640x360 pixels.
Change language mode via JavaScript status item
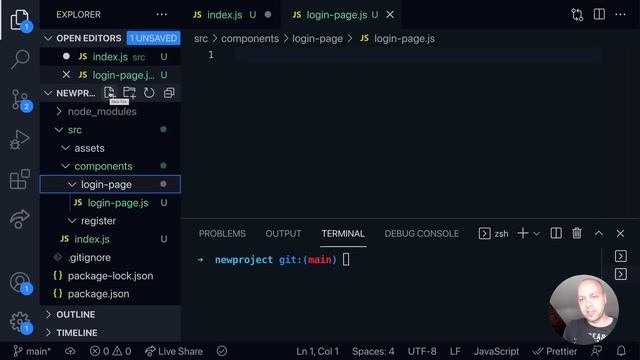[496, 351]
